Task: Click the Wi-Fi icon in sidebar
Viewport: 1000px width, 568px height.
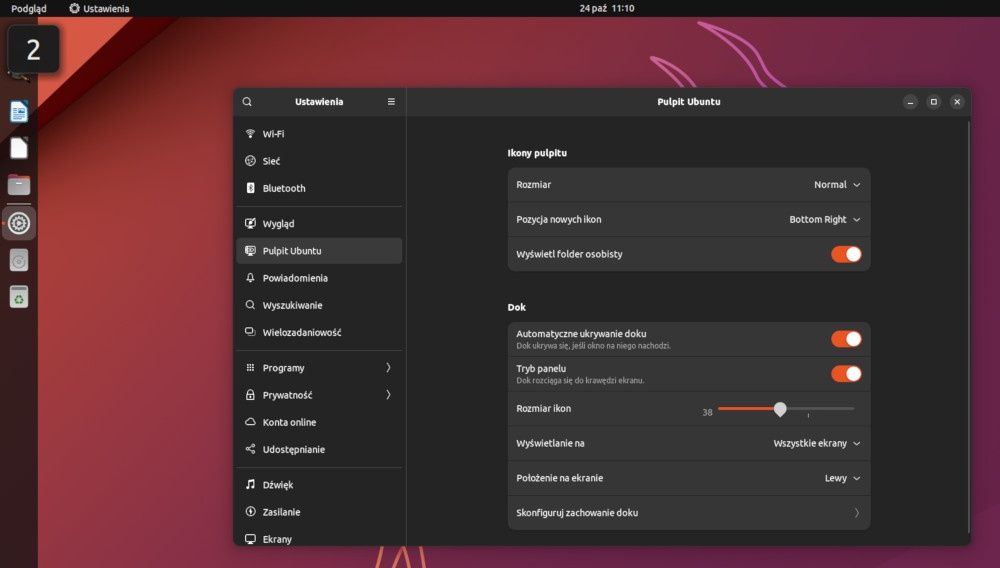Action: (x=250, y=134)
